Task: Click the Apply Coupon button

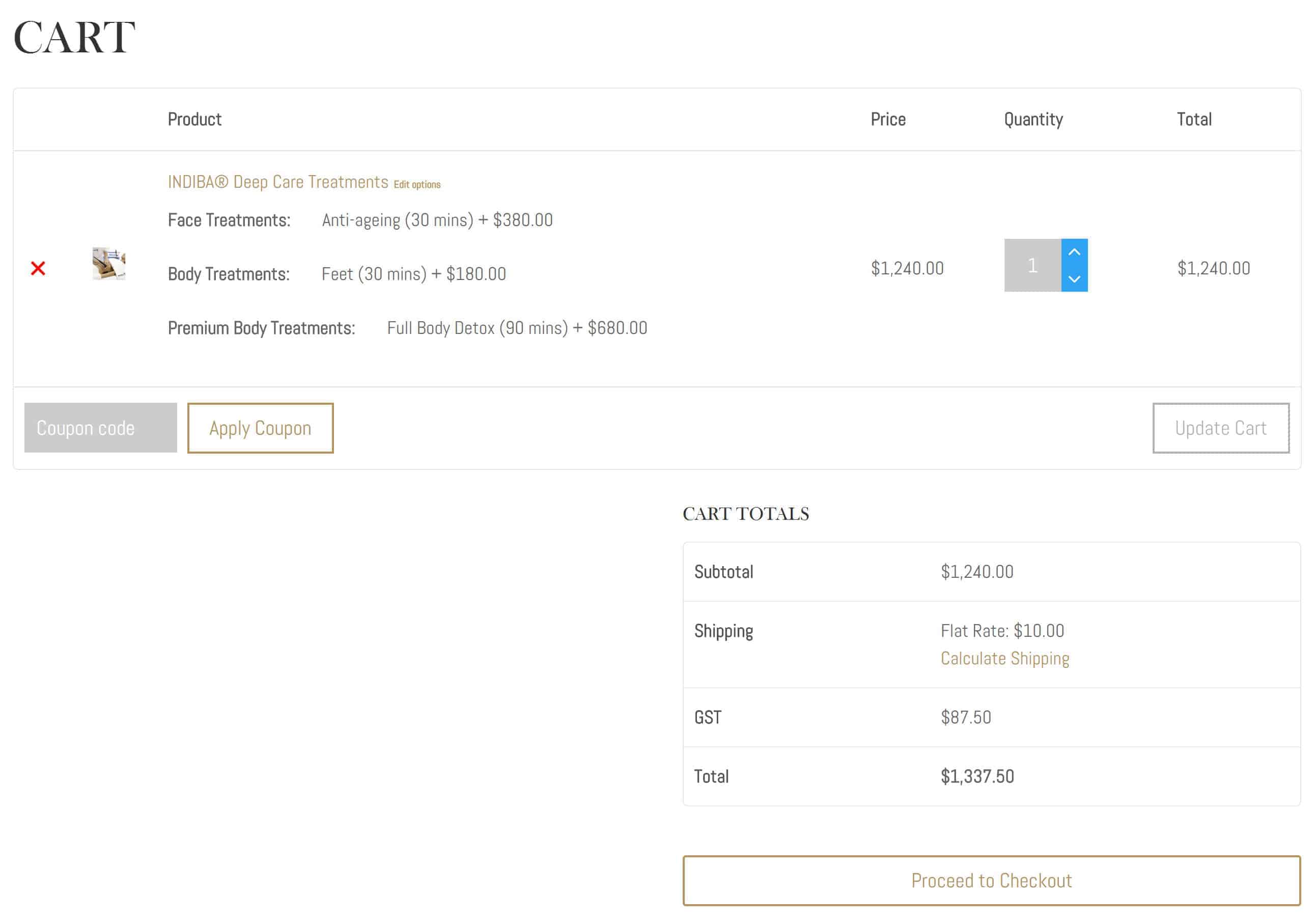Action: click(261, 428)
